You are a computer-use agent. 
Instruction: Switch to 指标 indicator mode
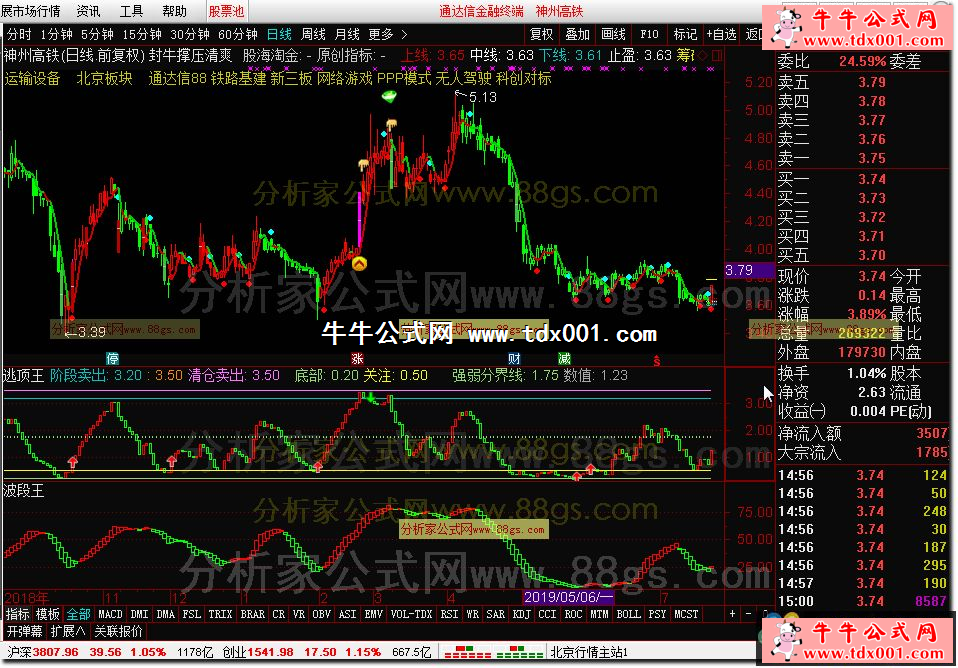coord(17,614)
